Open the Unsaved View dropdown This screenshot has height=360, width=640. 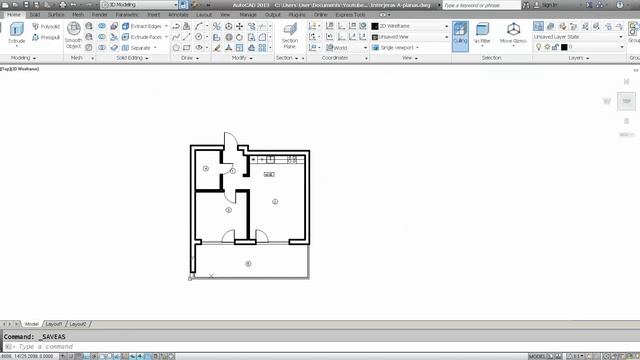pos(410,37)
